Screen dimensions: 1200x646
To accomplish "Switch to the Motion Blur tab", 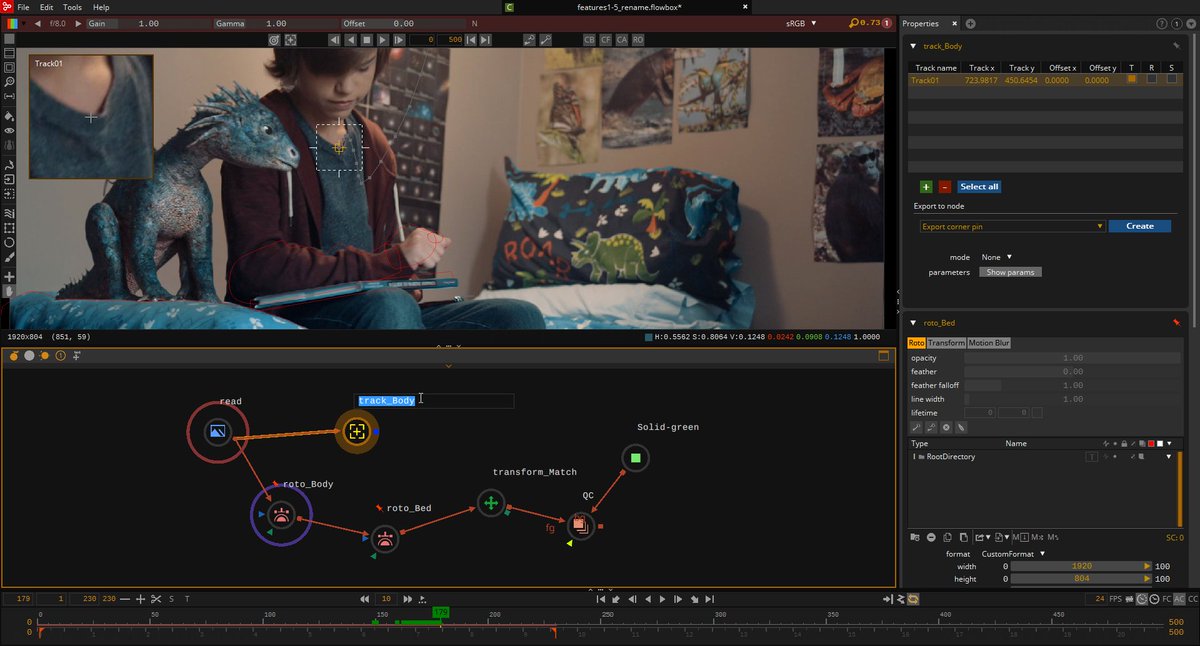I will click(989, 343).
